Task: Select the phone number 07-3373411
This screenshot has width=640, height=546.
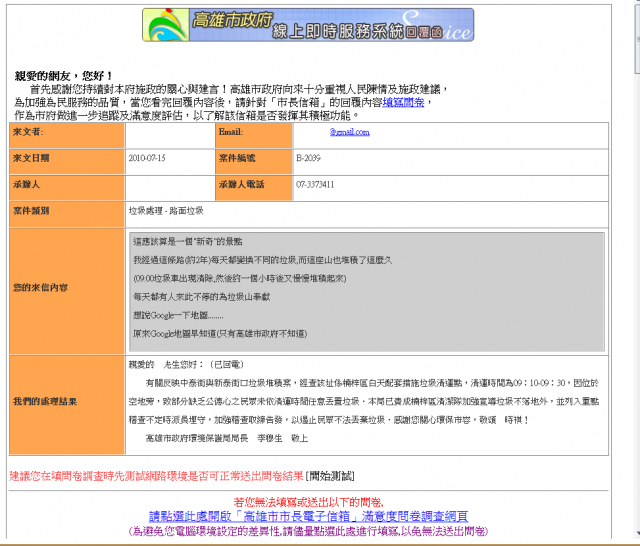Action: (315, 184)
